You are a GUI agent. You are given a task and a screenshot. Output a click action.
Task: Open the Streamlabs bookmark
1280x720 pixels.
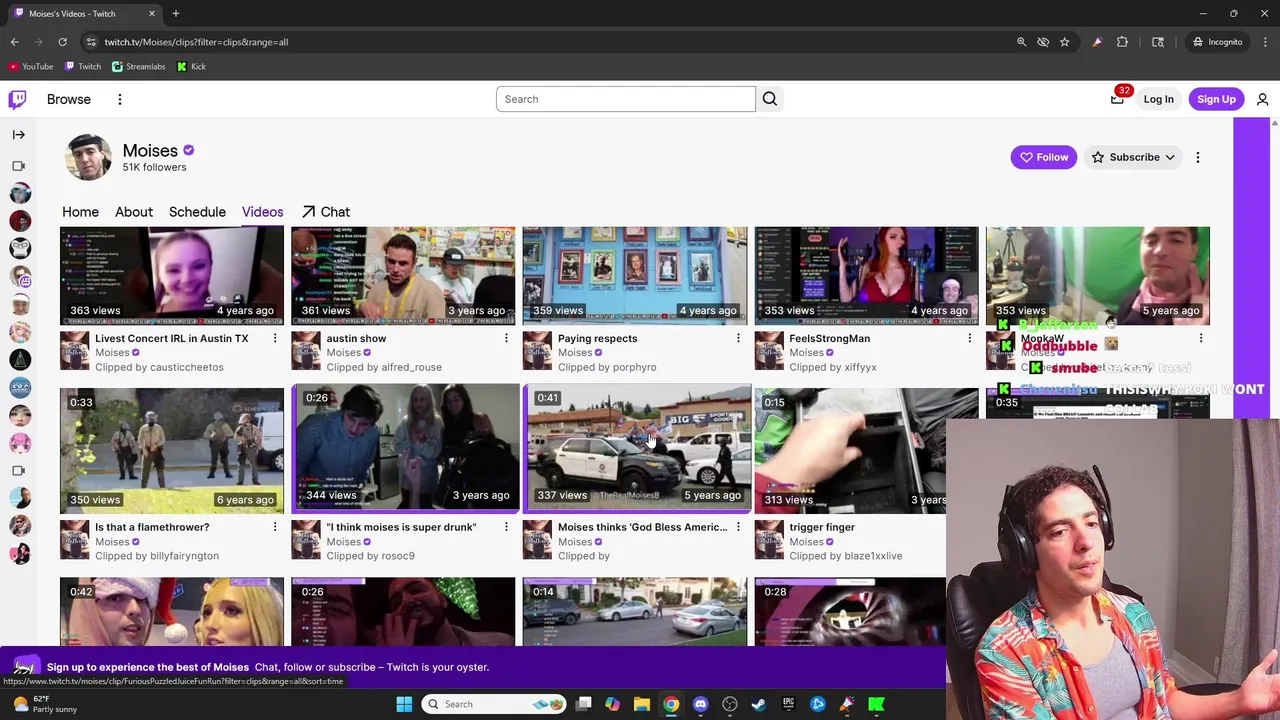tap(138, 67)
